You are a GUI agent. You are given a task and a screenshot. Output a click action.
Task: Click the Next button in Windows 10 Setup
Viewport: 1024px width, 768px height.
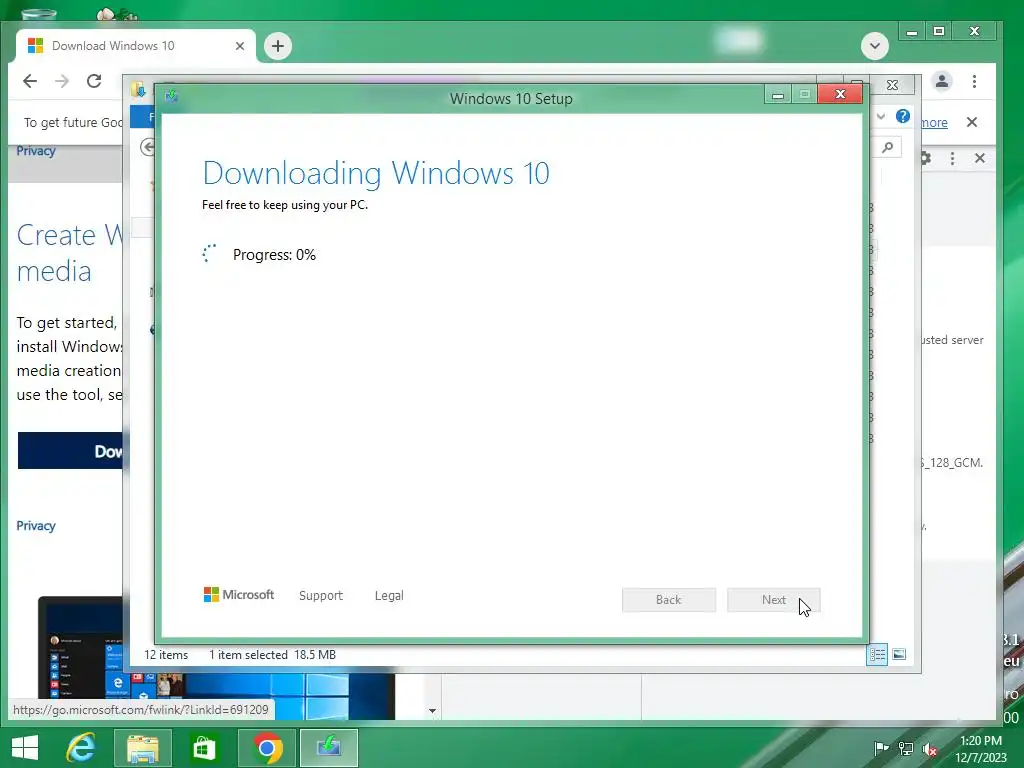coord(774,600)
